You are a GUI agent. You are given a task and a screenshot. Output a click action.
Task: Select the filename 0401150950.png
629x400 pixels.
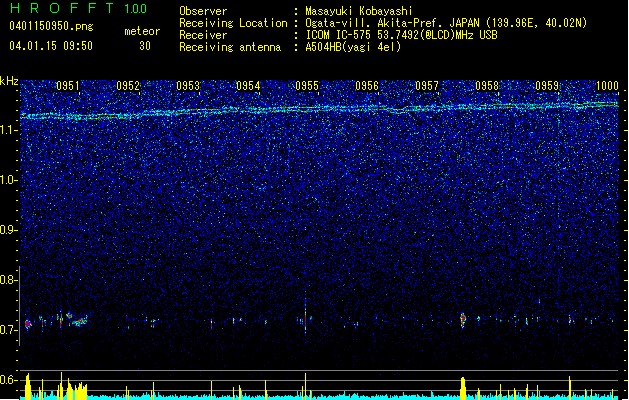[x=51, y=26]
